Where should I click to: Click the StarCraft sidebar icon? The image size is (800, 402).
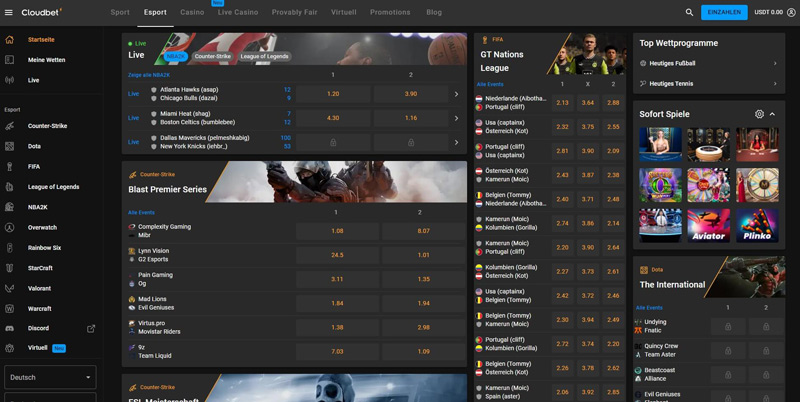tap(9, 268)
